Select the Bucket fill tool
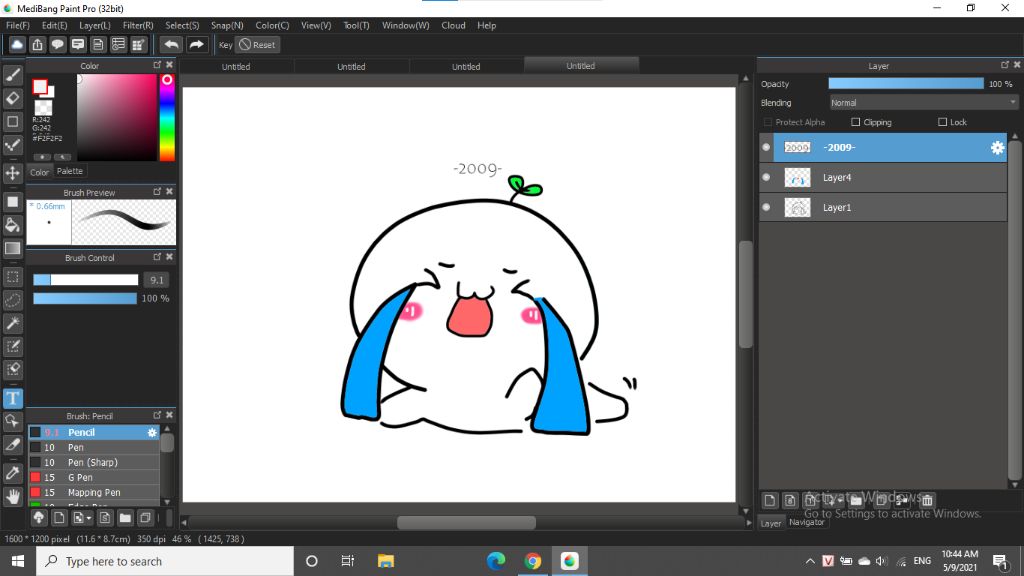This screenshot has width=1024, height=576. [13, 225]
